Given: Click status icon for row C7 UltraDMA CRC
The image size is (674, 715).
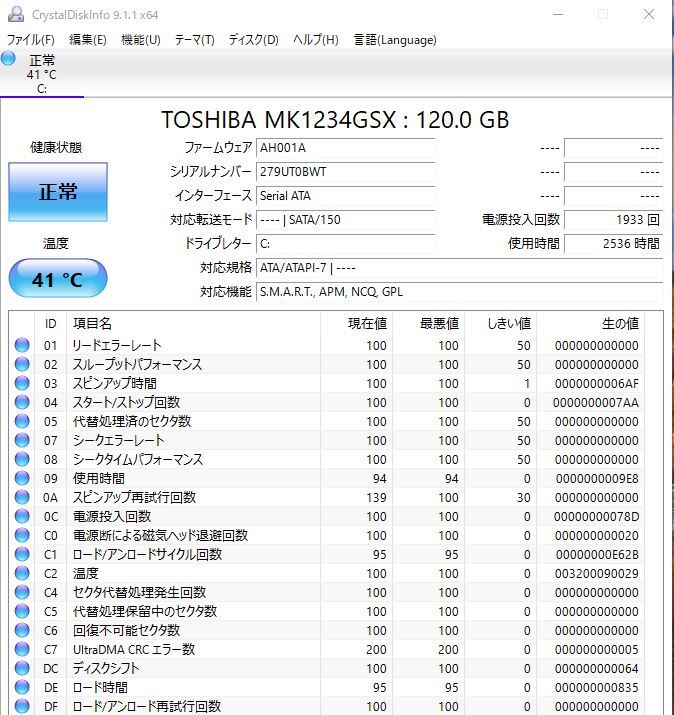Looking at the screenshot, I should click(22, 649).
